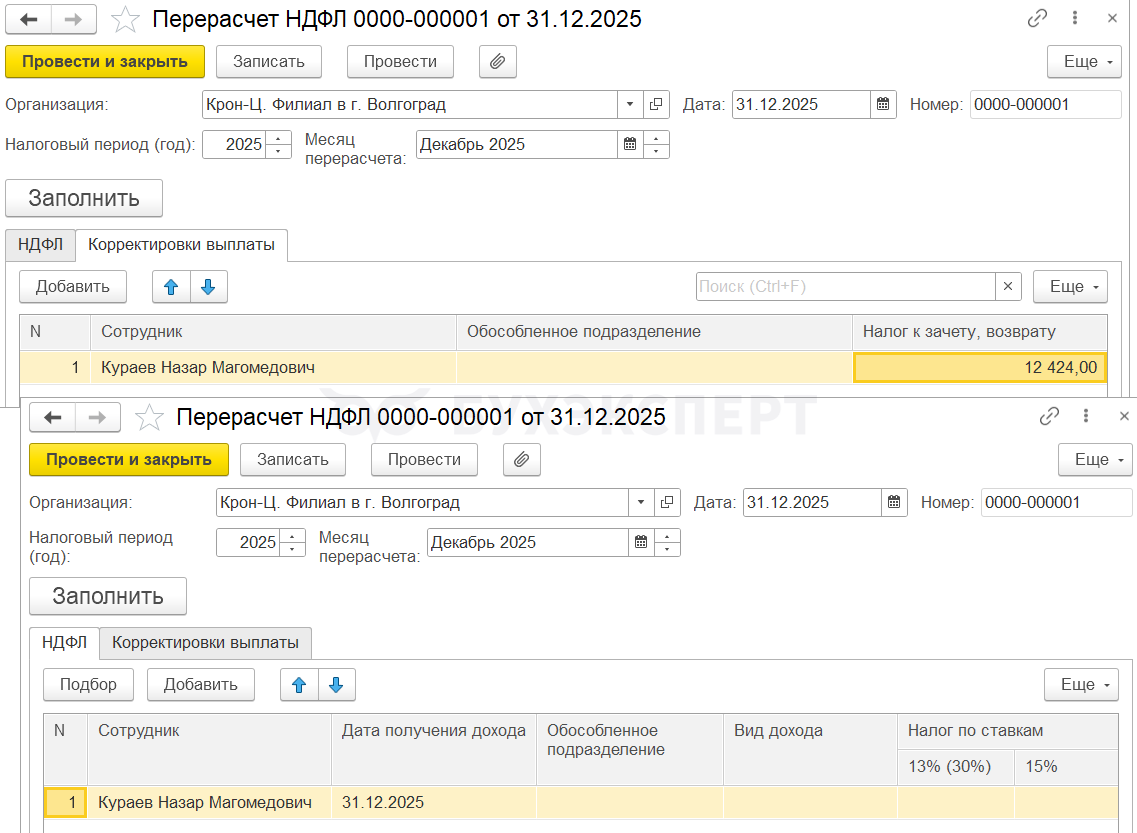This screenshot has width=1137, height=833.
Task: Move row down using the arrow beside Подбор
Action: pos(336,685)
